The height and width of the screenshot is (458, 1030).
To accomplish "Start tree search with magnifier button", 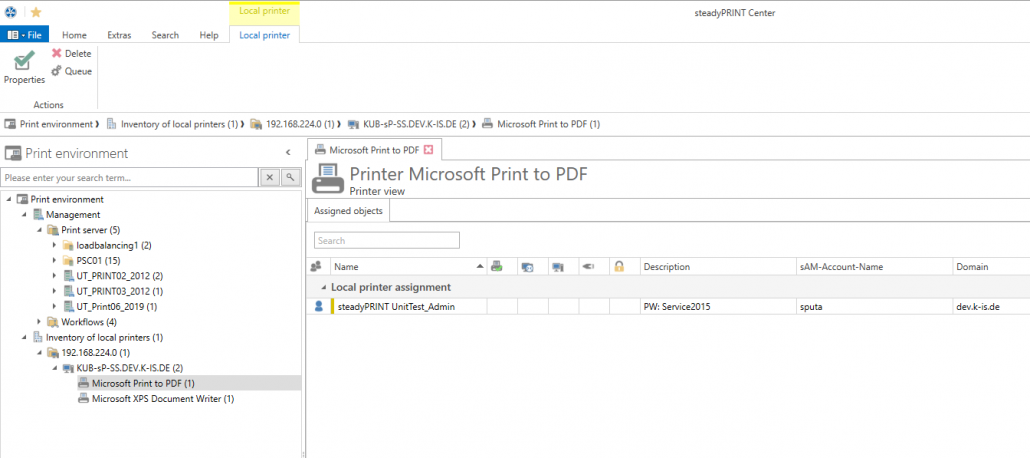I will 290,177.
